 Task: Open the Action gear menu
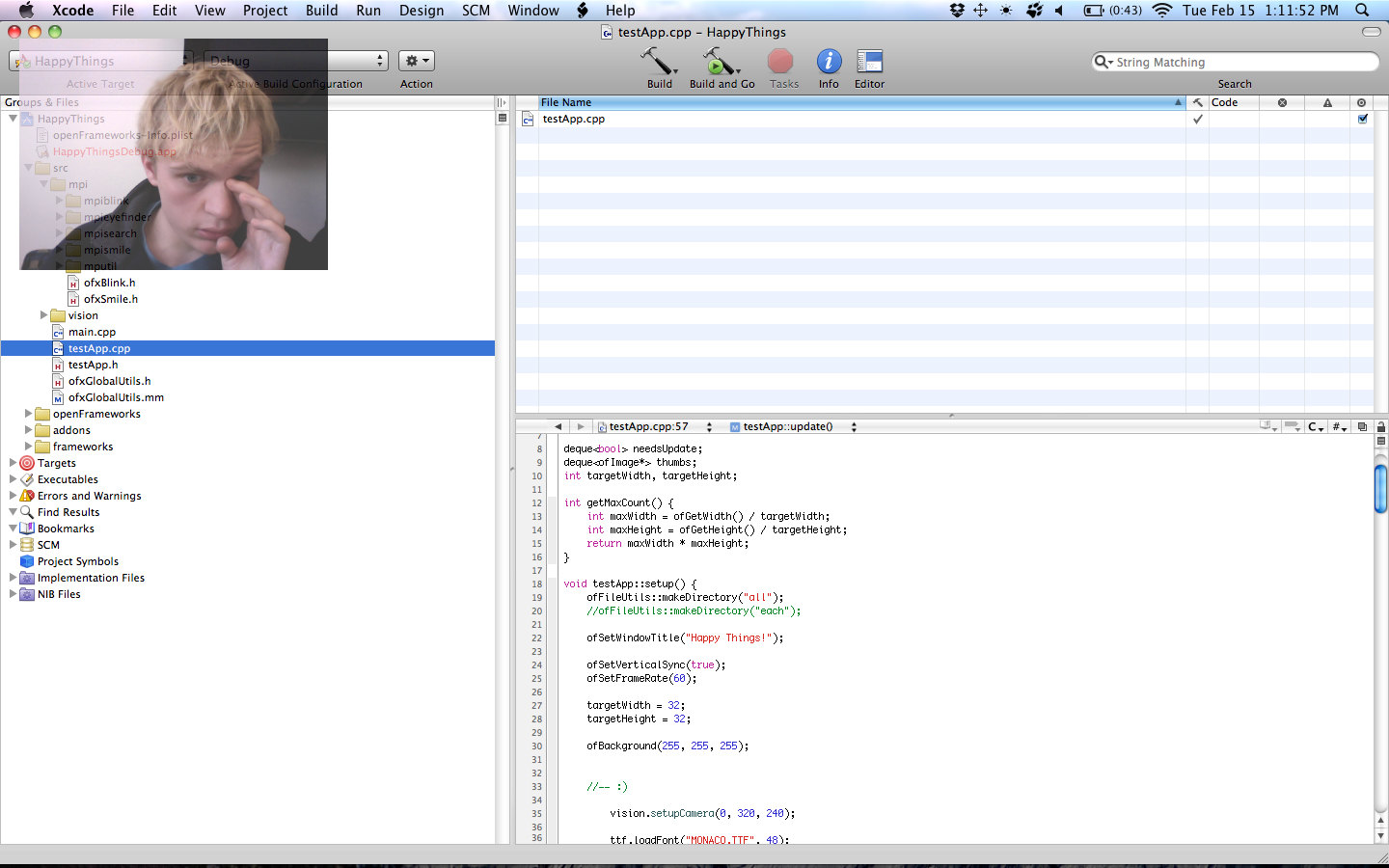[417, 61]
